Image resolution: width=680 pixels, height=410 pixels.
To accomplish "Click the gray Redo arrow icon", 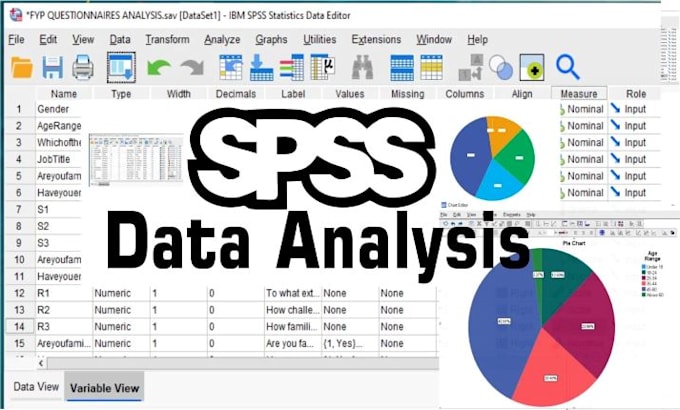I will coord(192,68).
